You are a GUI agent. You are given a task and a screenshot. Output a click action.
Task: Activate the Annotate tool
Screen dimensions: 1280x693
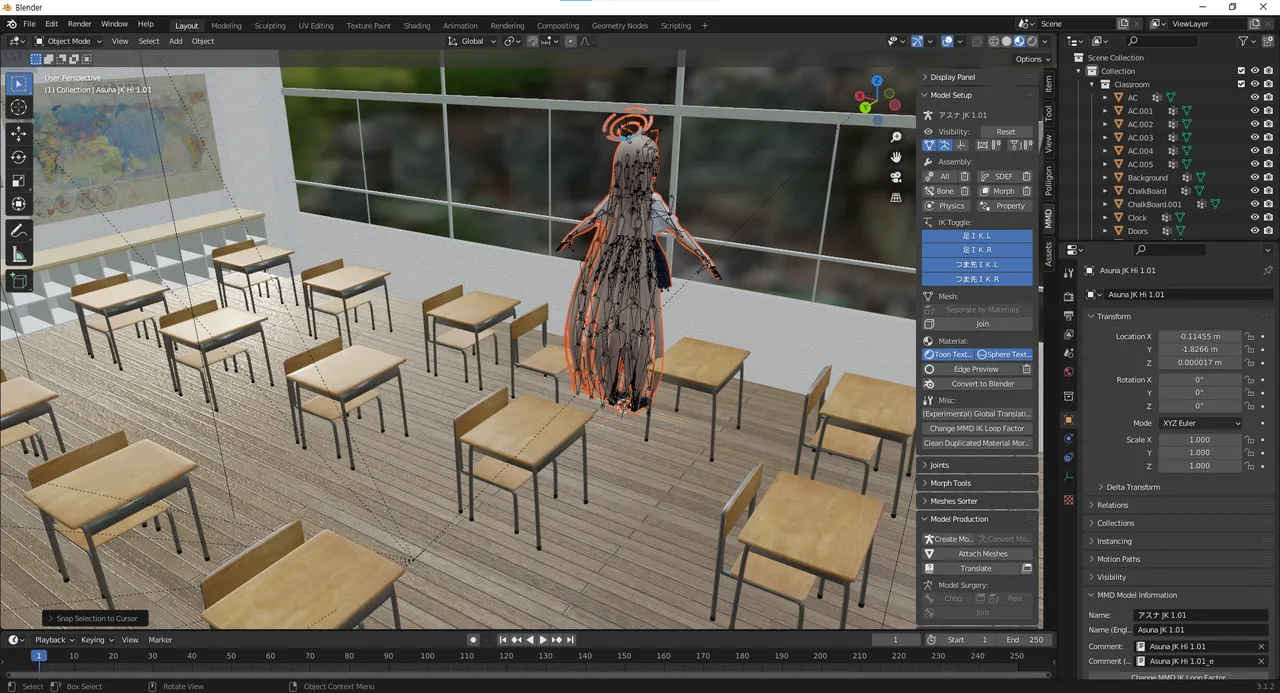18,231
